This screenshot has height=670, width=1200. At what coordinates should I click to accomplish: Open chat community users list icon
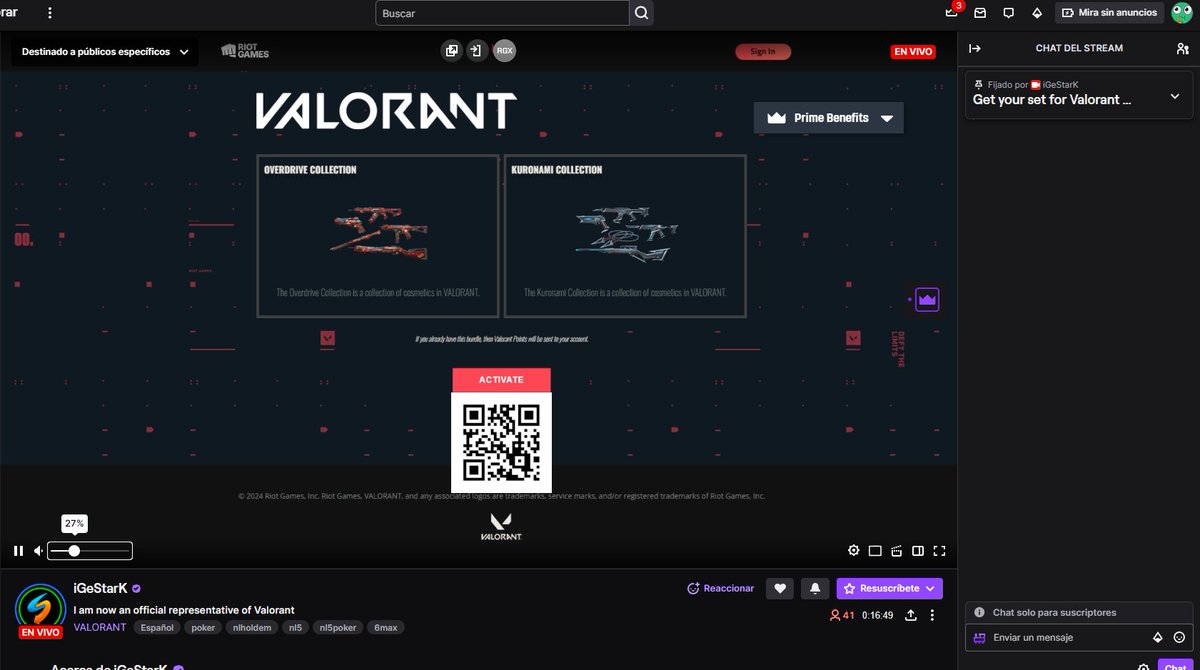tap(1183, 48)
